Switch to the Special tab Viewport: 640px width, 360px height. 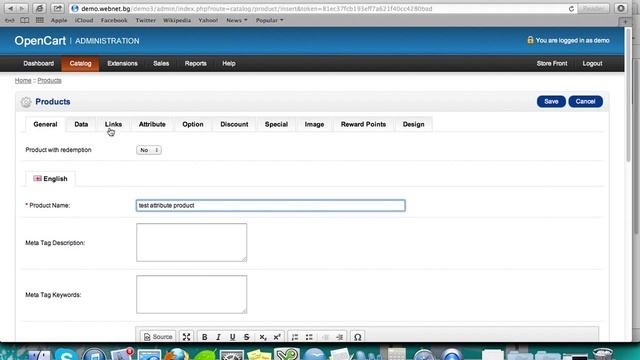276,124
